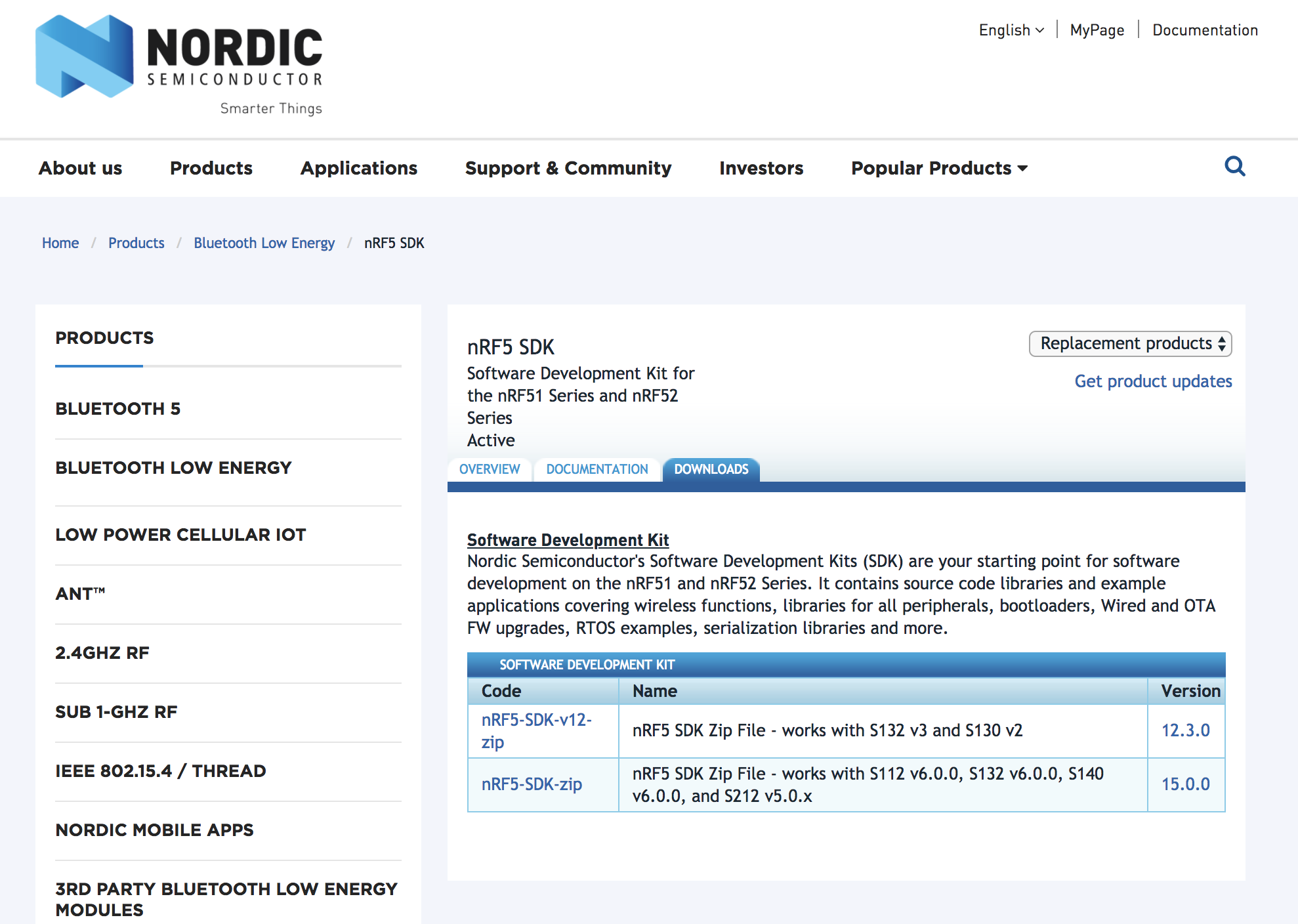This screenshot has width=1298, height=924.
Task: Click the Software Development Kit heading
Action: click(568, 540)
